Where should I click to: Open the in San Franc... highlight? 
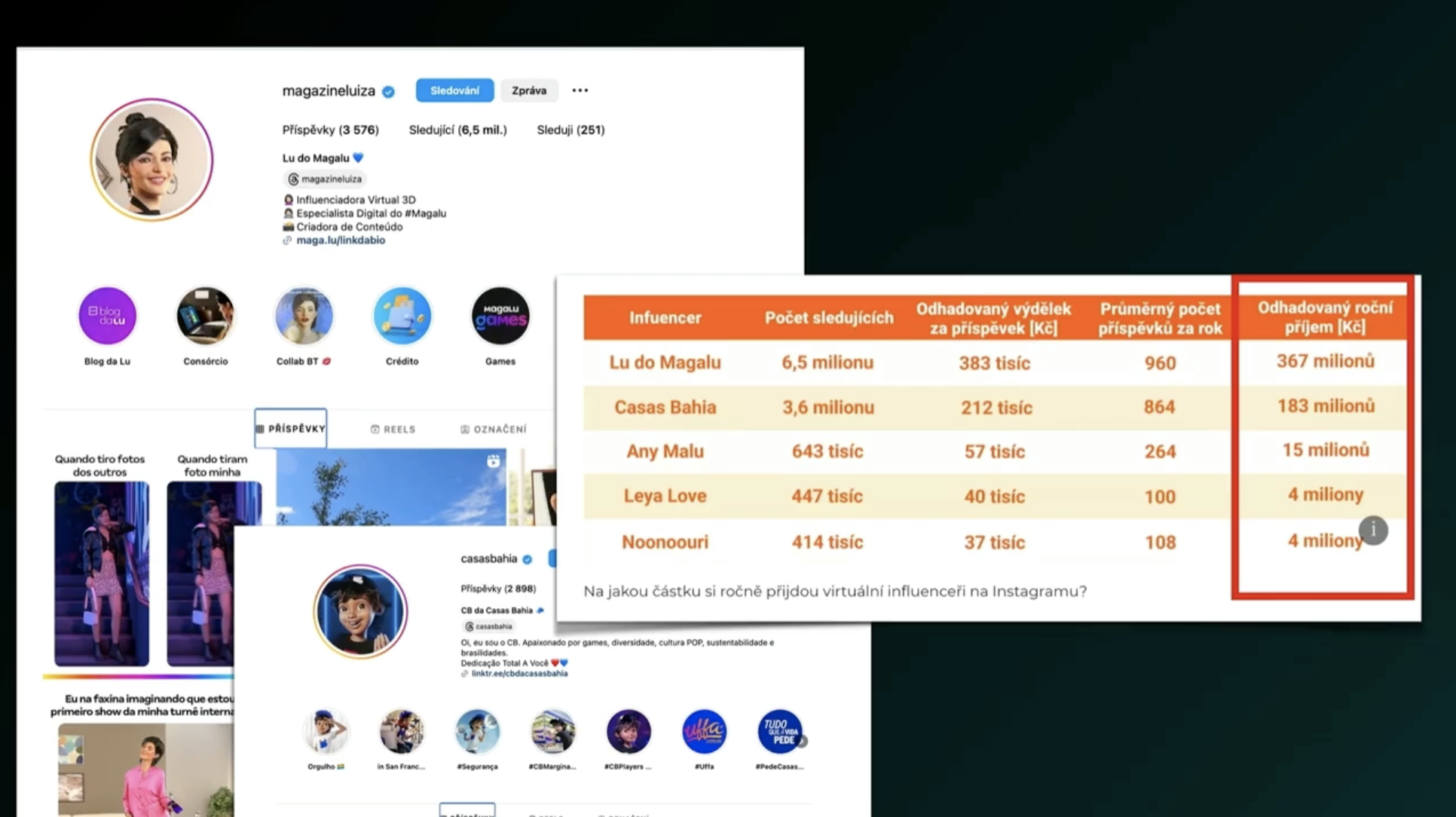(x=402, y=731)
